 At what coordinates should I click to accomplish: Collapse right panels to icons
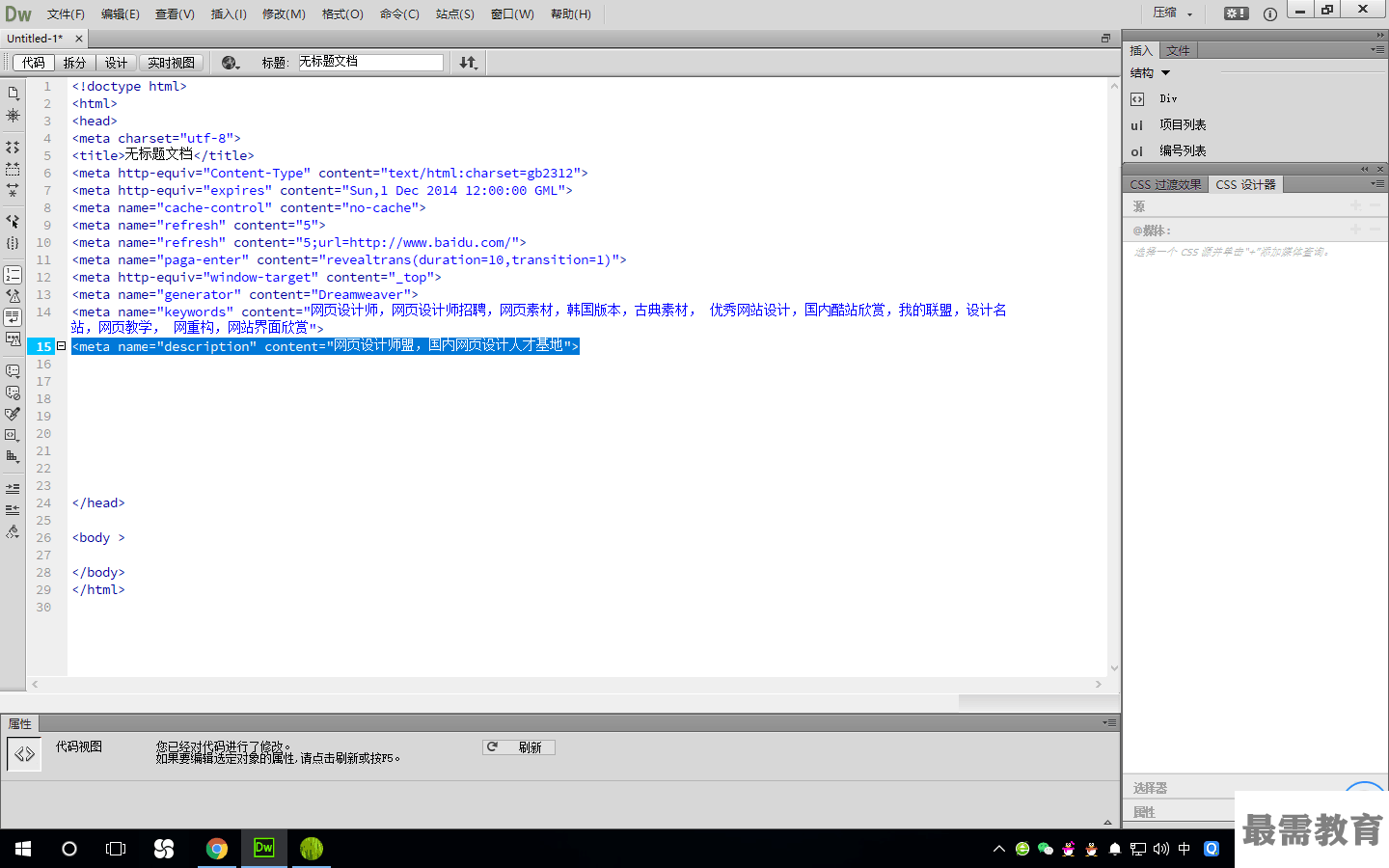pos(1380,35)
